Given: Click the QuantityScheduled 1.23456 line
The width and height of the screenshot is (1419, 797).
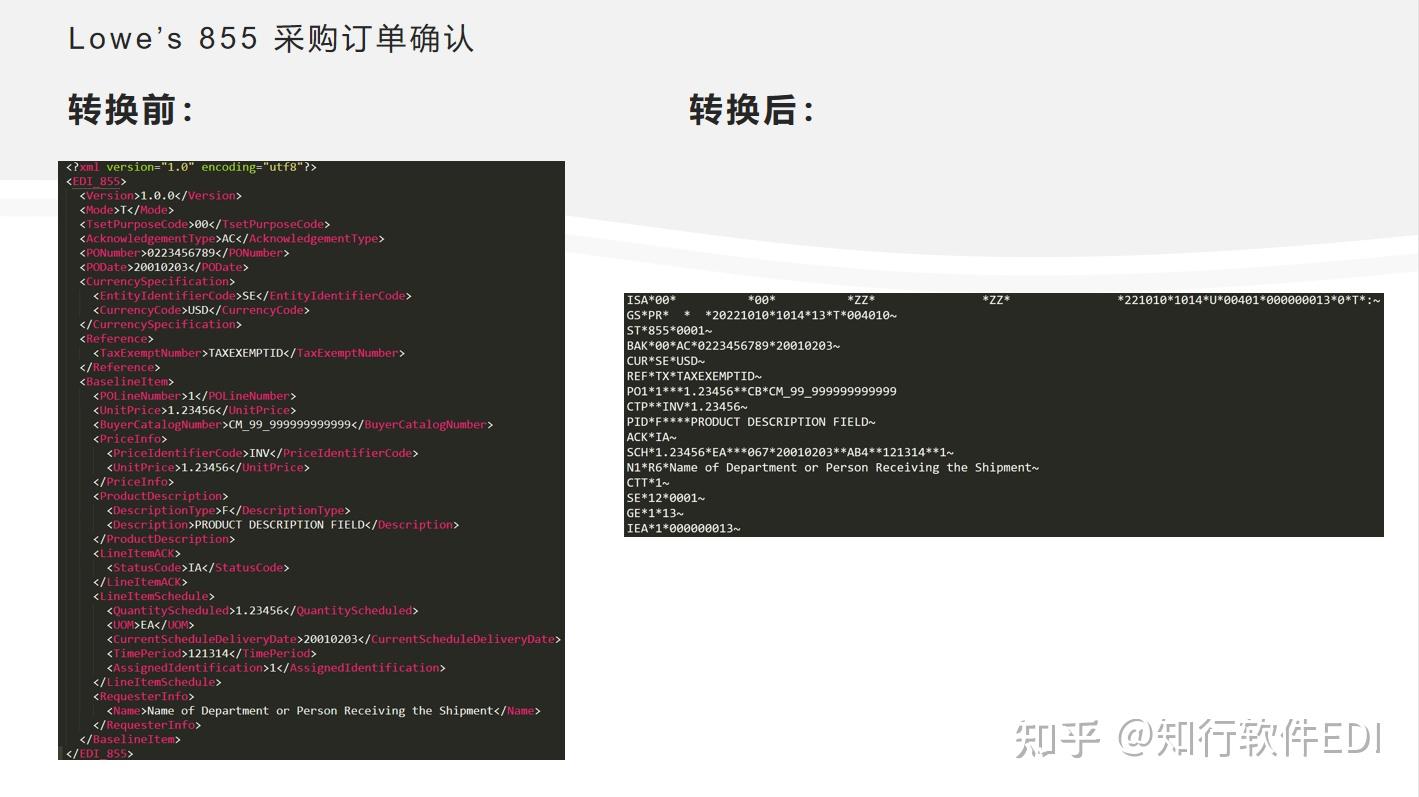Looking at the screenshot, I should [x=262, y=610].
